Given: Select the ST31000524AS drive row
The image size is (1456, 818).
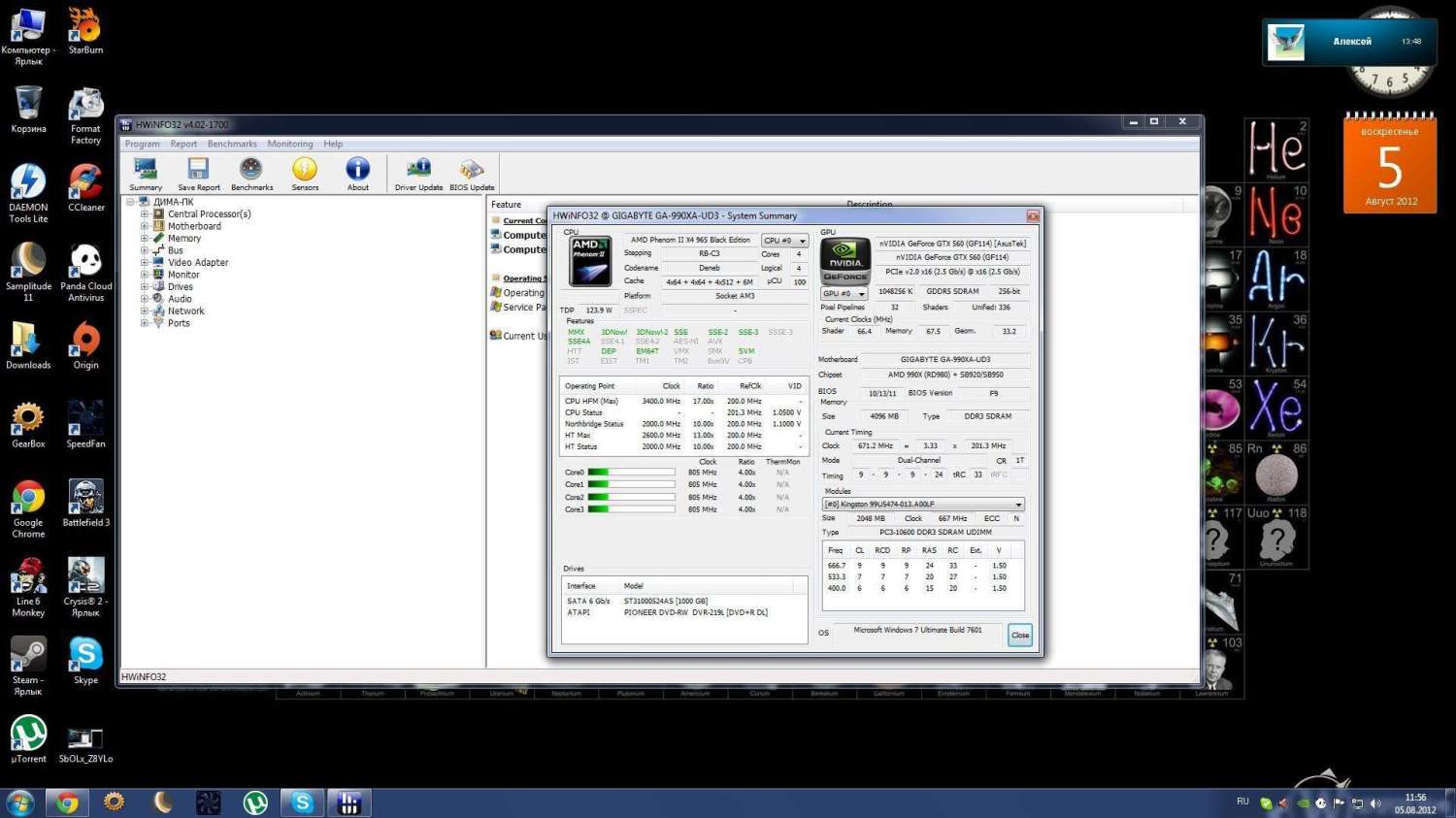Looking at the screenshot, I should pyautogui.click(x=683, y=602).
